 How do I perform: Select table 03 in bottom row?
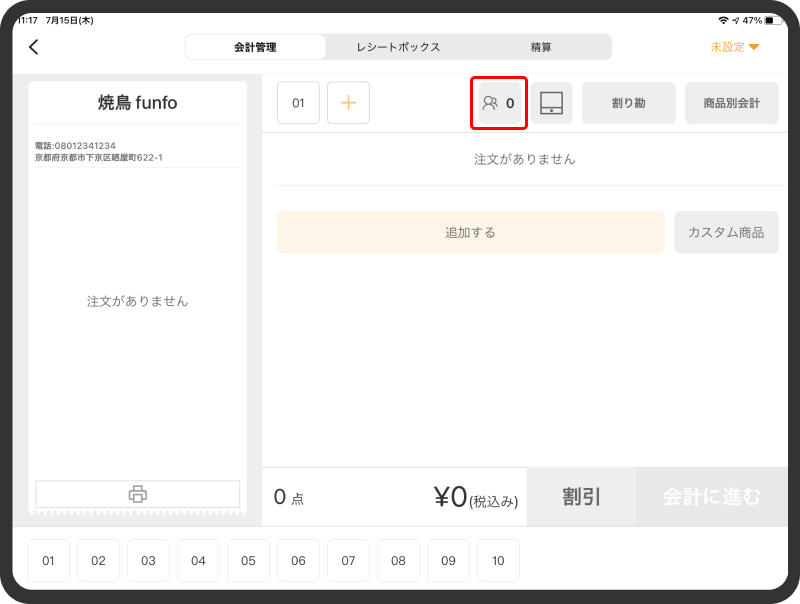148,561
